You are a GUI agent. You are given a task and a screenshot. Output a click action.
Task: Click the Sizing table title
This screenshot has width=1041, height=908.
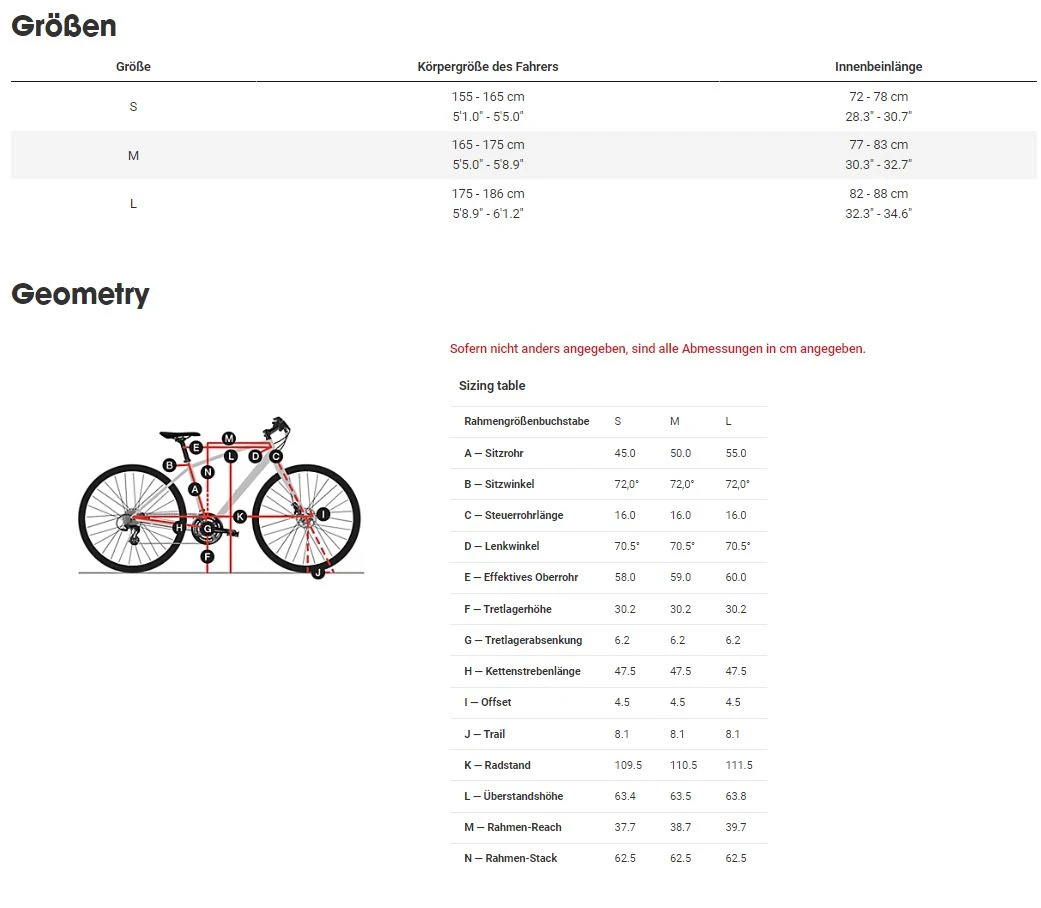[492, 386]
